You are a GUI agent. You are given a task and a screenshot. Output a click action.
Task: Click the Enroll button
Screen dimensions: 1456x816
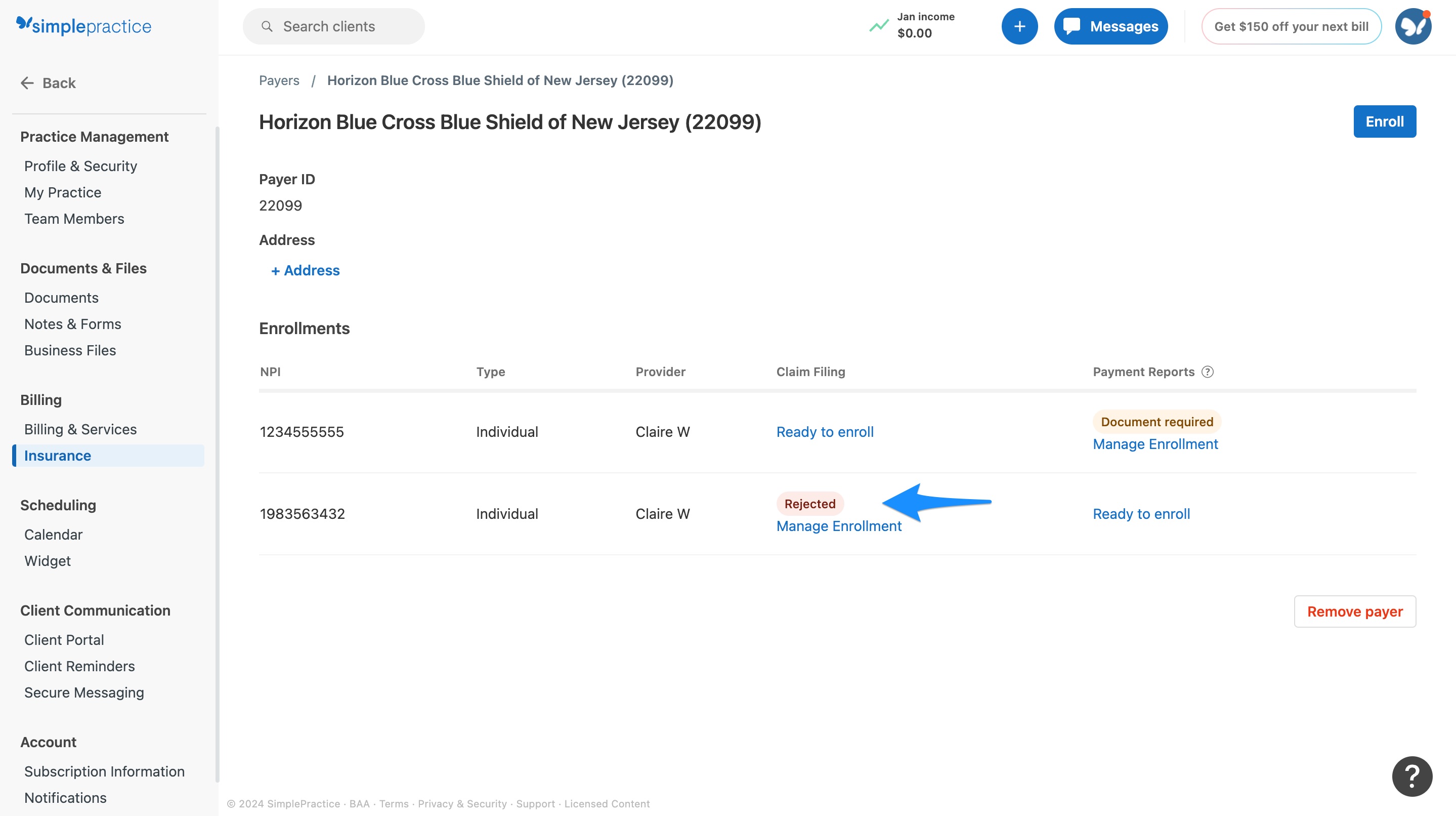[1384, 121]
